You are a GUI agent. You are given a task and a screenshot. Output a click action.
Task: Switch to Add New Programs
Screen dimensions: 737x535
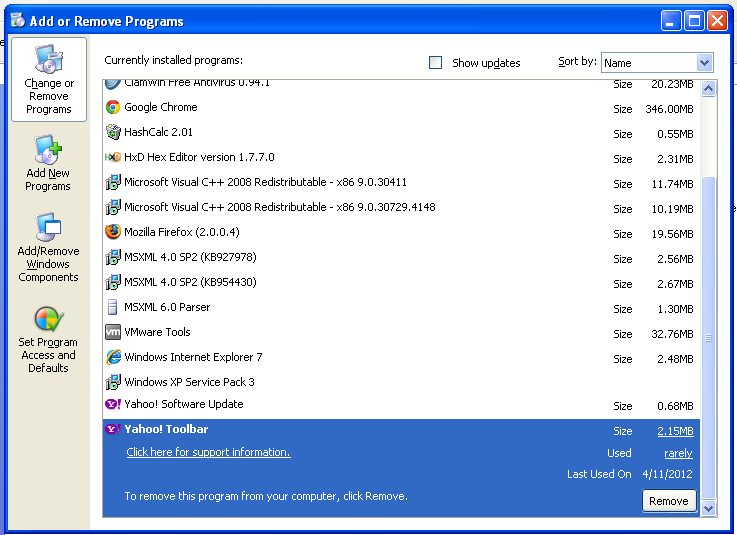(x=48, y=165)
